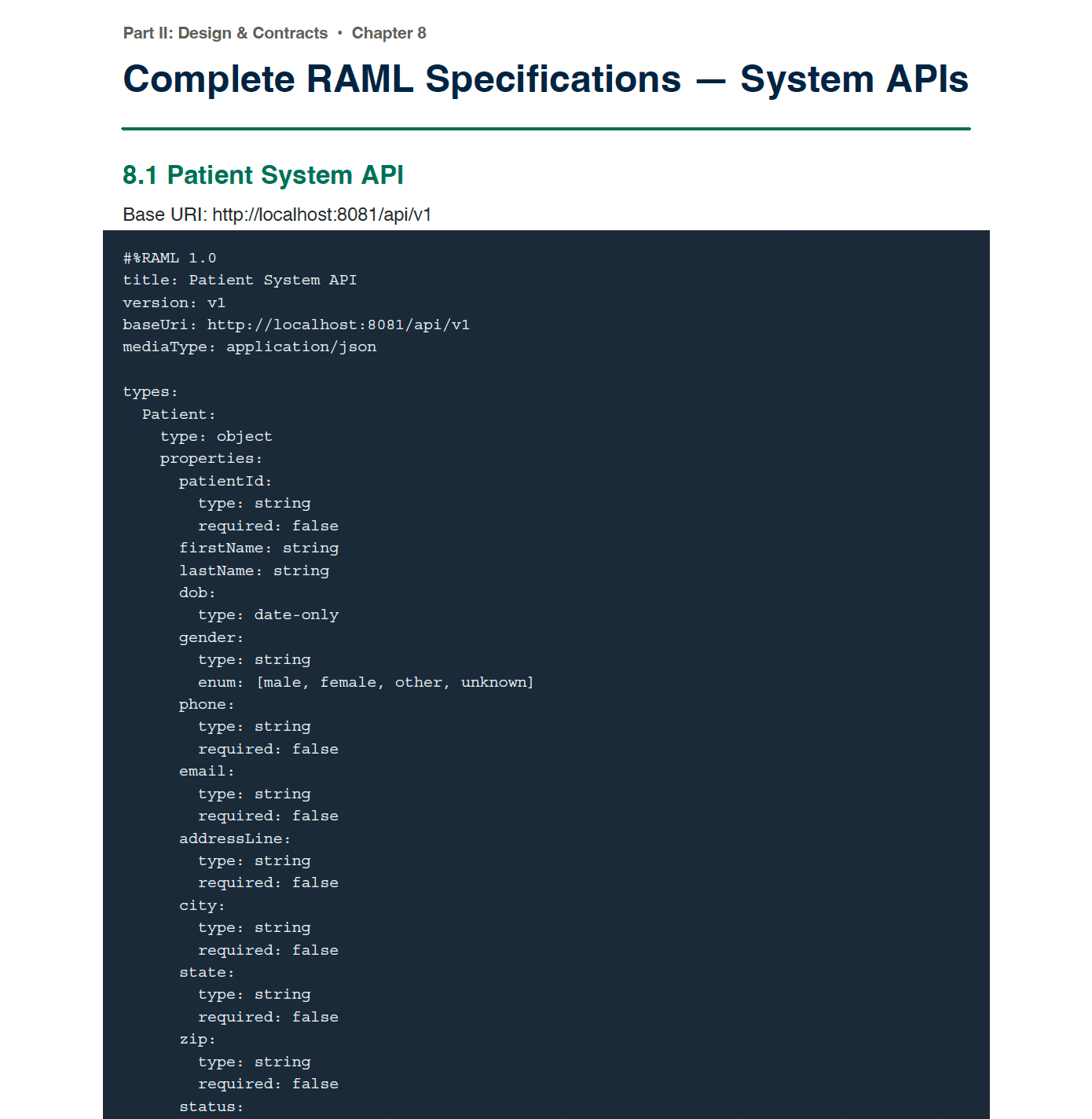Click the 'Patient:' type definition line

179,414
